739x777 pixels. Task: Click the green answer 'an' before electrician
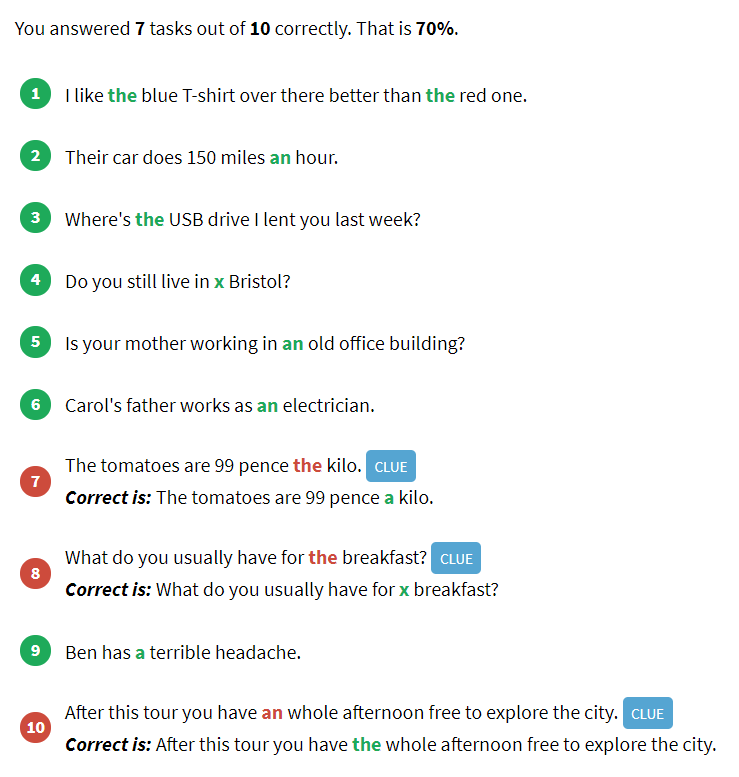click(267, 405)
